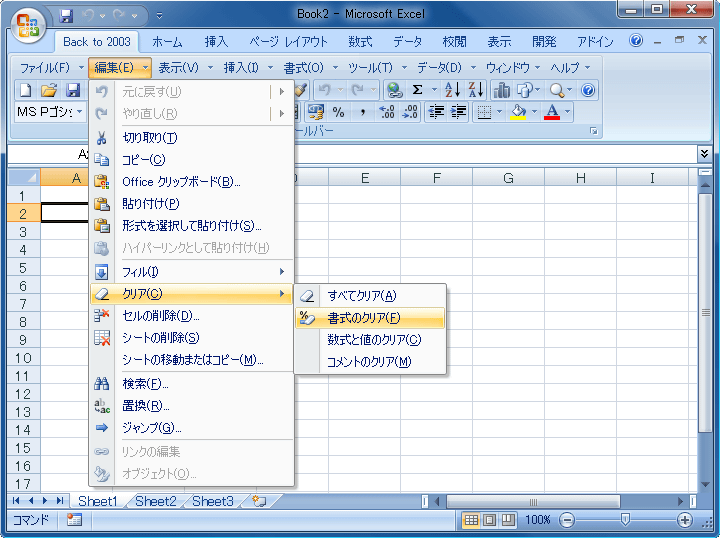The width and height of the screenshot is (720, 538).
Task: Open AutoSum dropdown arrow
Action: (x=434, y=90)
